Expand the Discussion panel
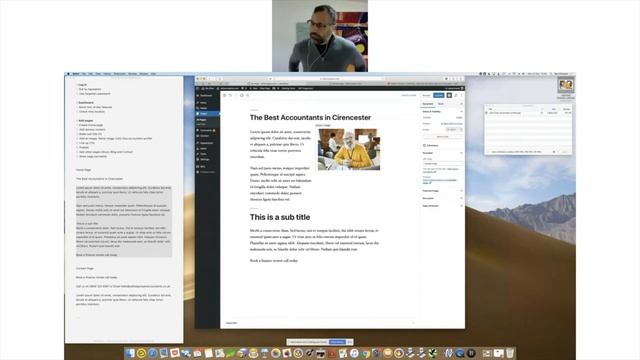The height and width of the screenshot is (360, 640). (x=442, y=198)
